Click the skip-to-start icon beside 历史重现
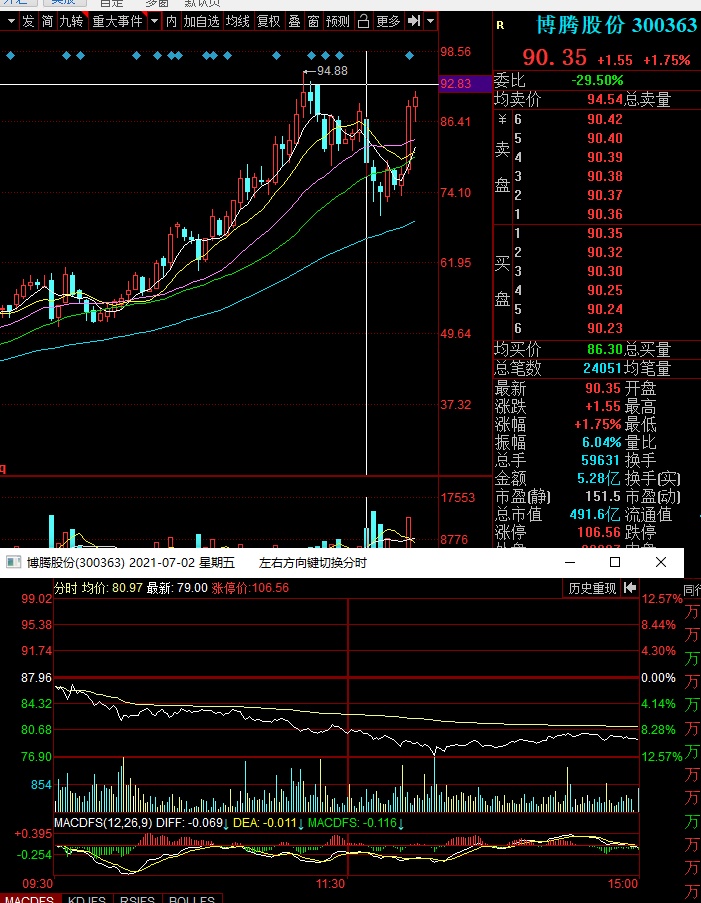 (630, 588)
